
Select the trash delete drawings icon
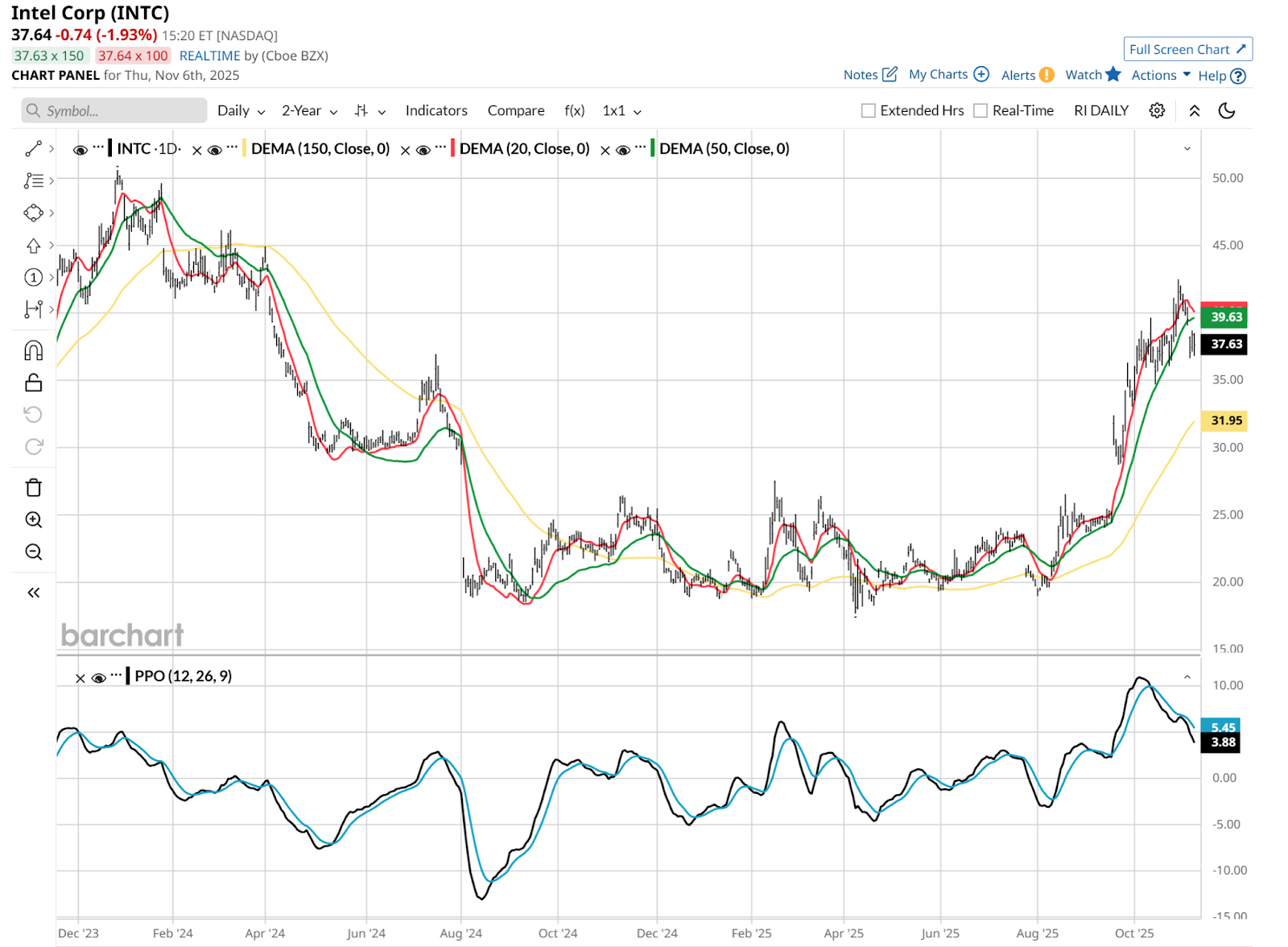coord(33,488)
